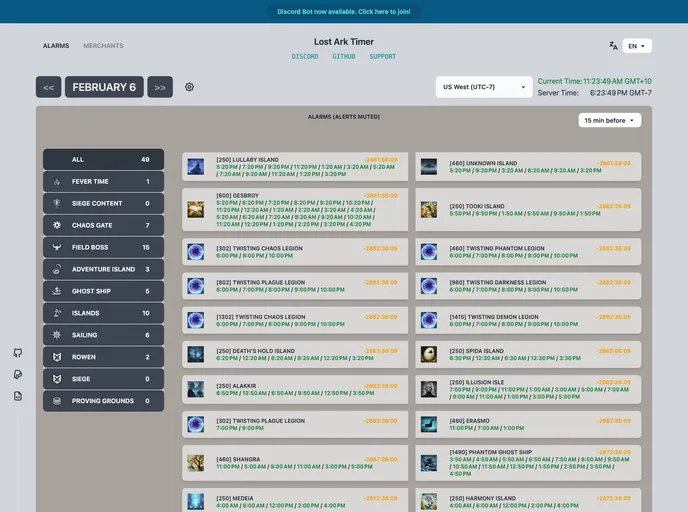Screen dimensions: 688x512
Task: Click the [1490] Phantom Ghost Ship title
Action: coord(491,452)
